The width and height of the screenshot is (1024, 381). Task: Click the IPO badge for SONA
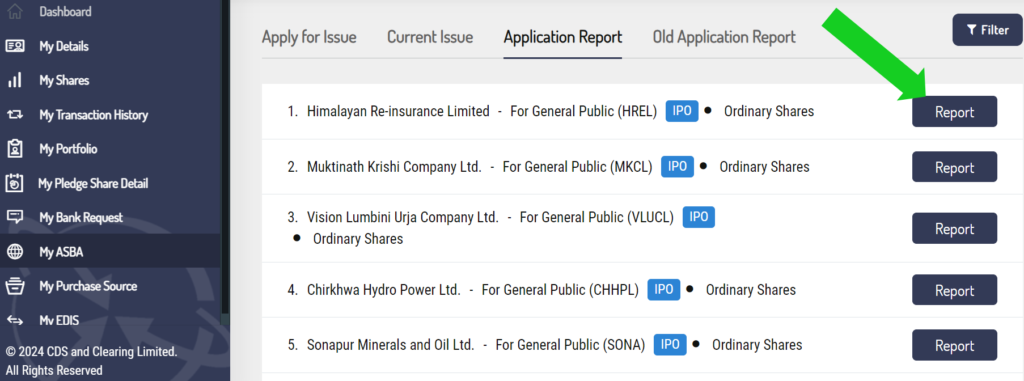[670, 344]
